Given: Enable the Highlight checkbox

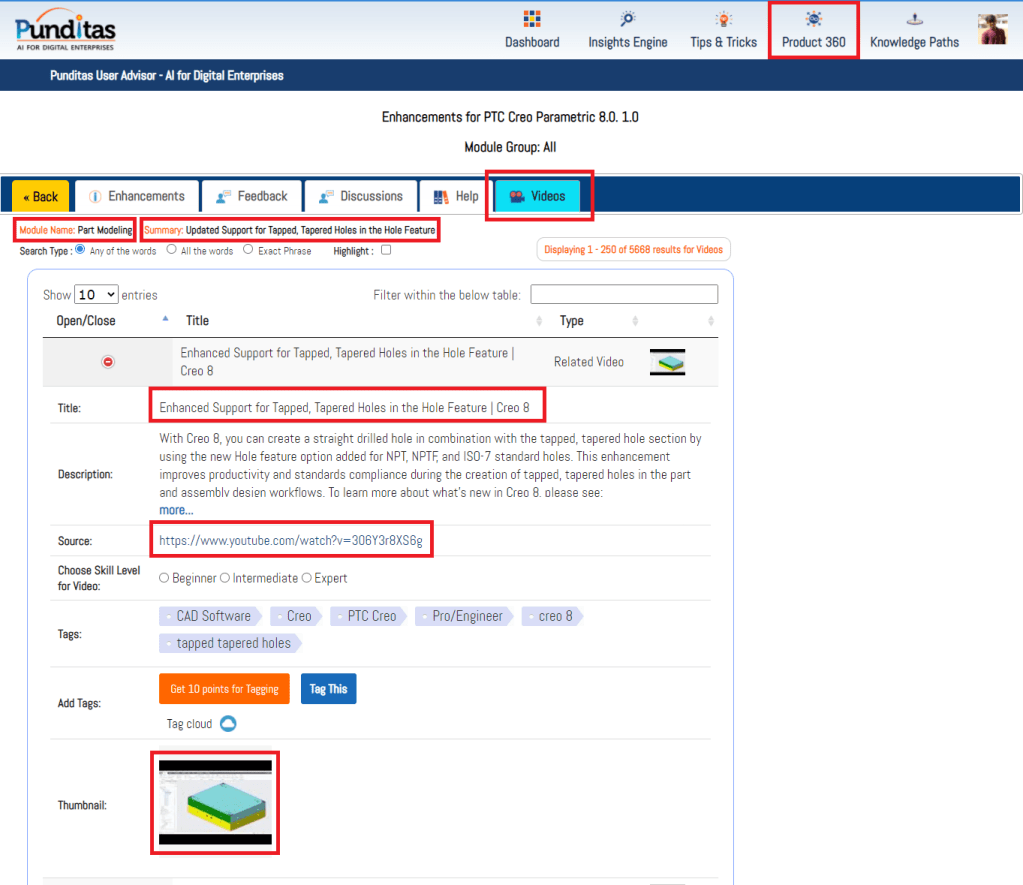Looking at the screenshot, I should (x=386, y=250).
